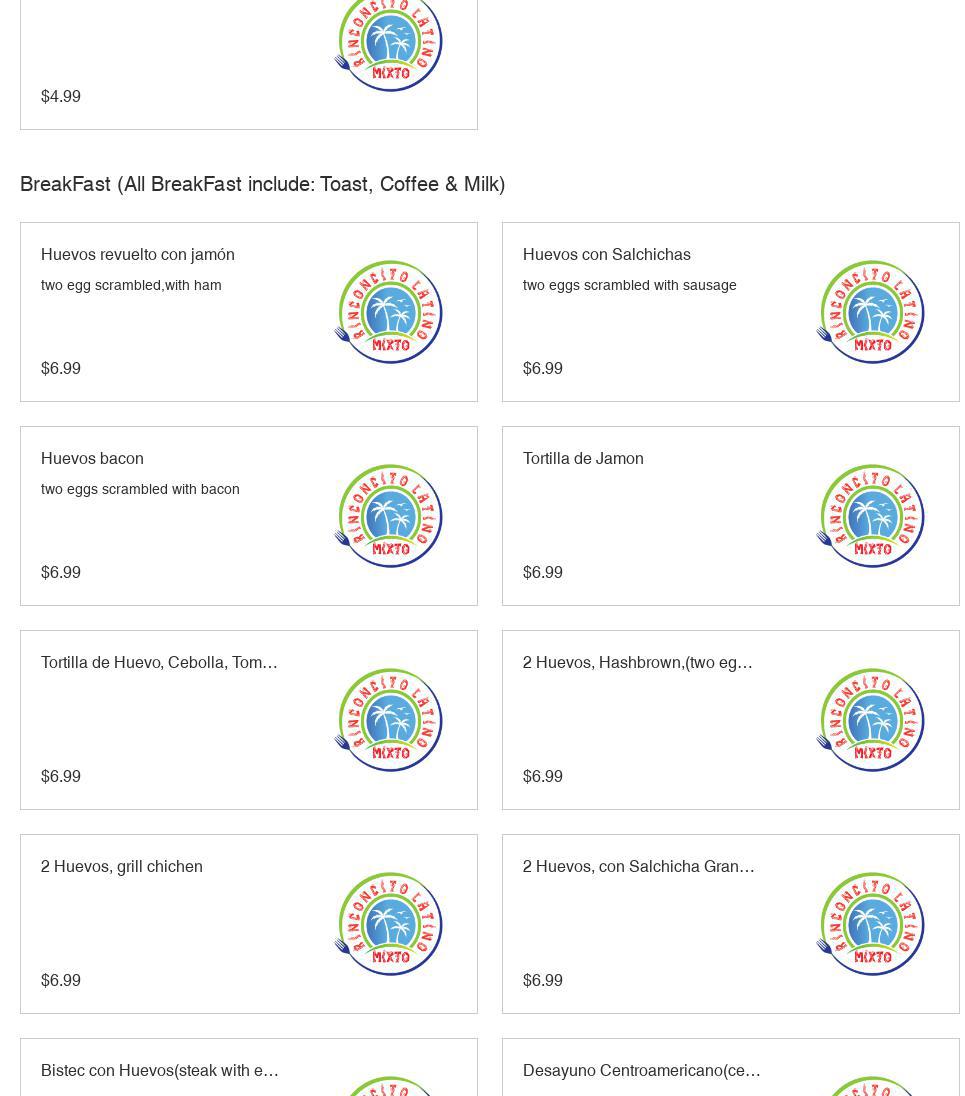Screen dimensions: 965x1096
Task: Open Tortilla de Huevo, Cebolla, Tom… item
Action: (159, 662)
